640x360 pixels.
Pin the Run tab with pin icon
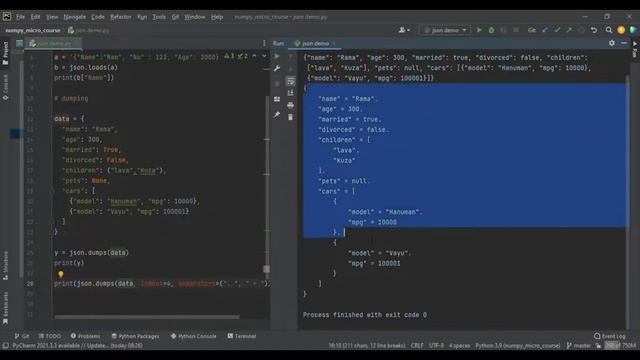pyautogui.click(x=277, y=115)
